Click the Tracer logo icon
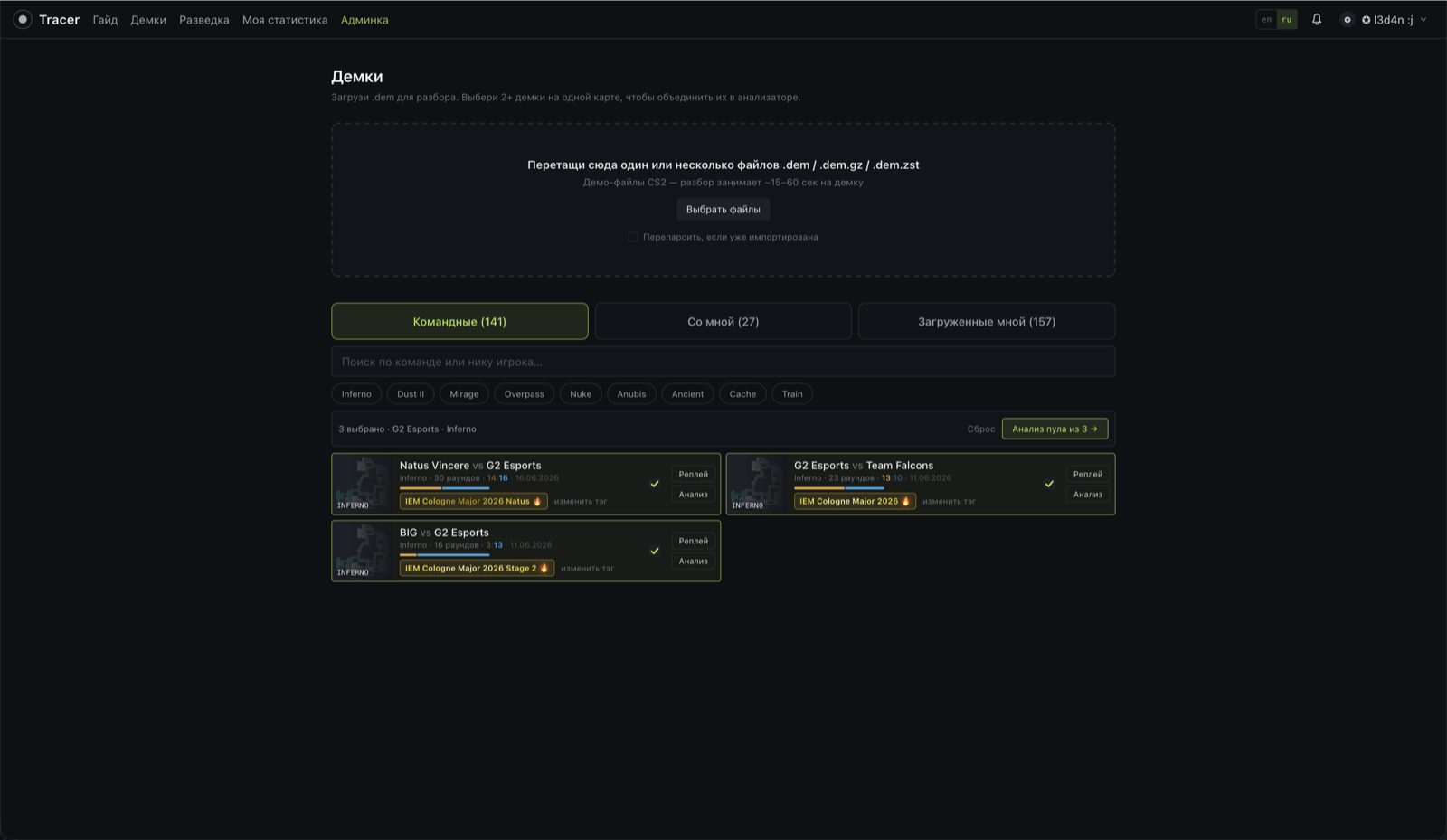Screen dimensions: 1447x840 point(23,19)
